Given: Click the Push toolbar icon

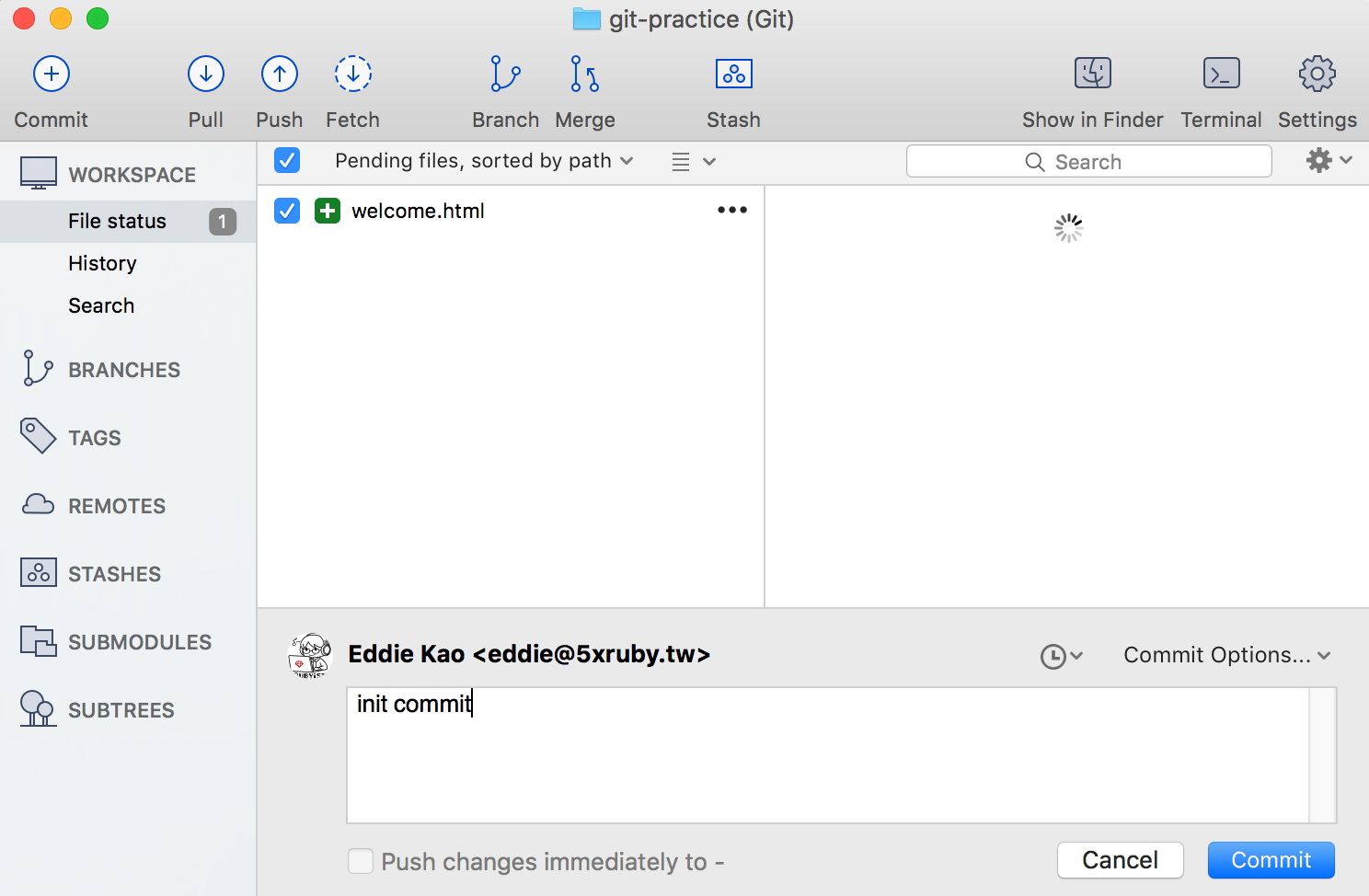Looking at the screenshot, I should click(x=279, y=75).
